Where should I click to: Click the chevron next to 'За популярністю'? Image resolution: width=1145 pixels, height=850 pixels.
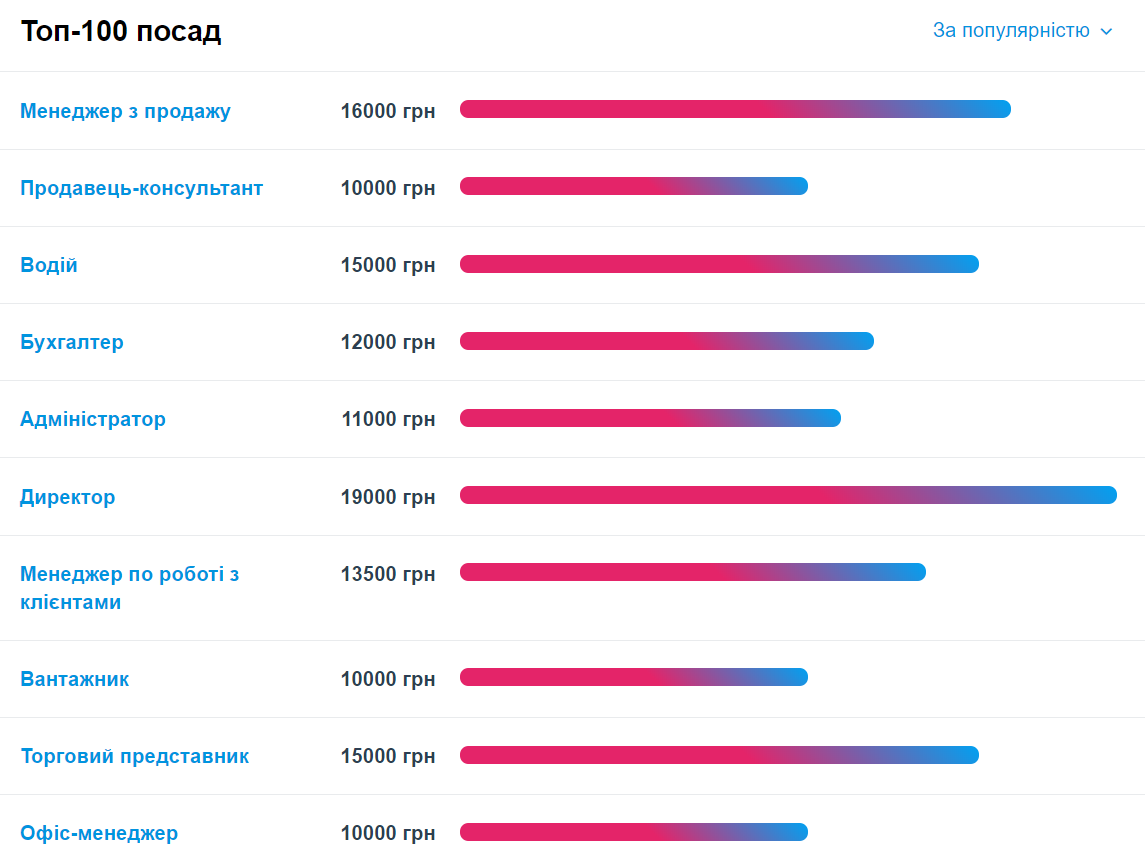point(1106,32)
